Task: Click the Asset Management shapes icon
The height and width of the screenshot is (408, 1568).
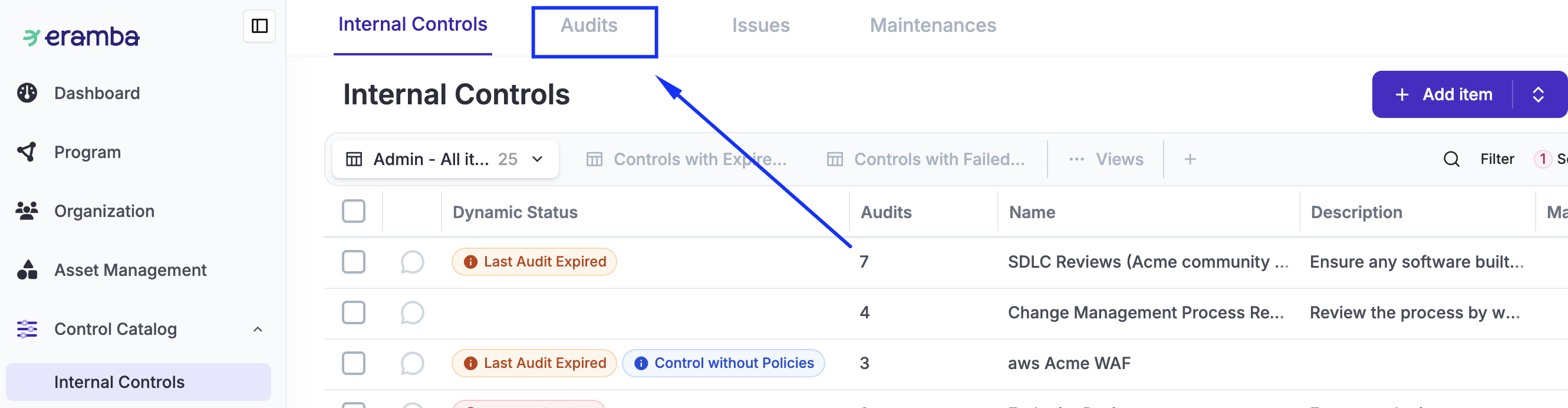Action: coord(27,270)
